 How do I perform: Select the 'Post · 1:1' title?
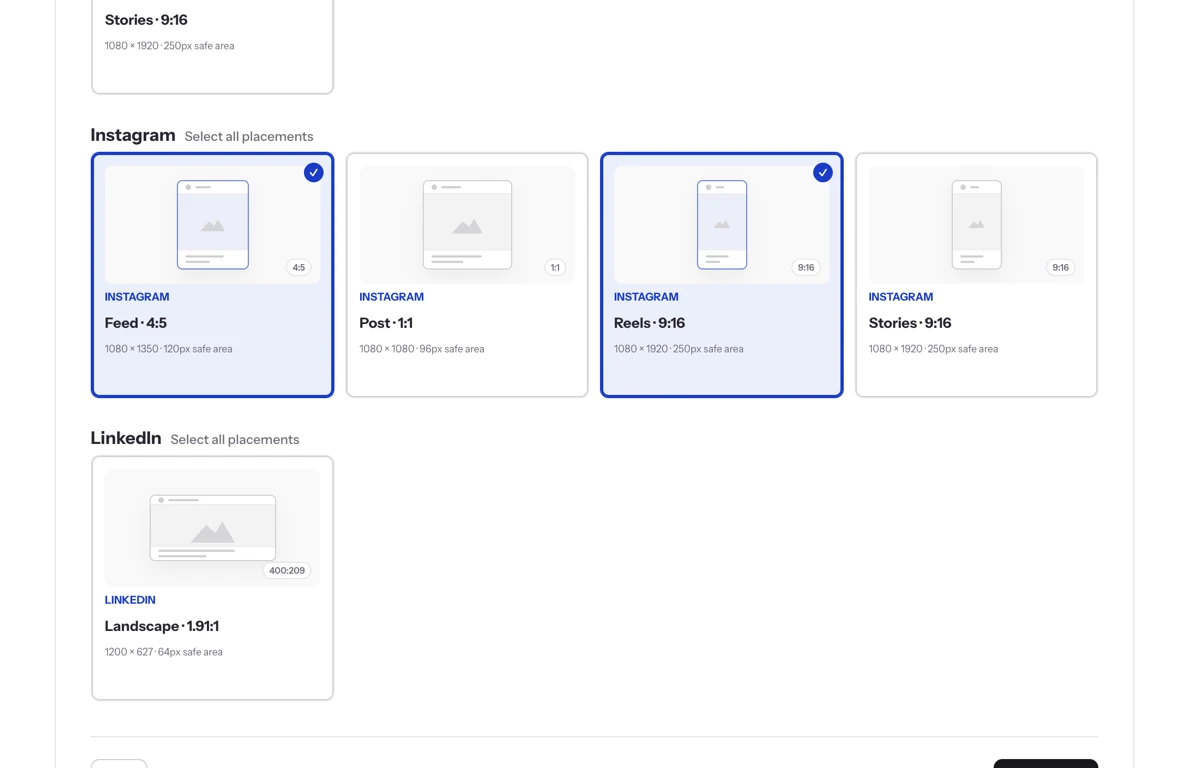click(x=386, y=323)
